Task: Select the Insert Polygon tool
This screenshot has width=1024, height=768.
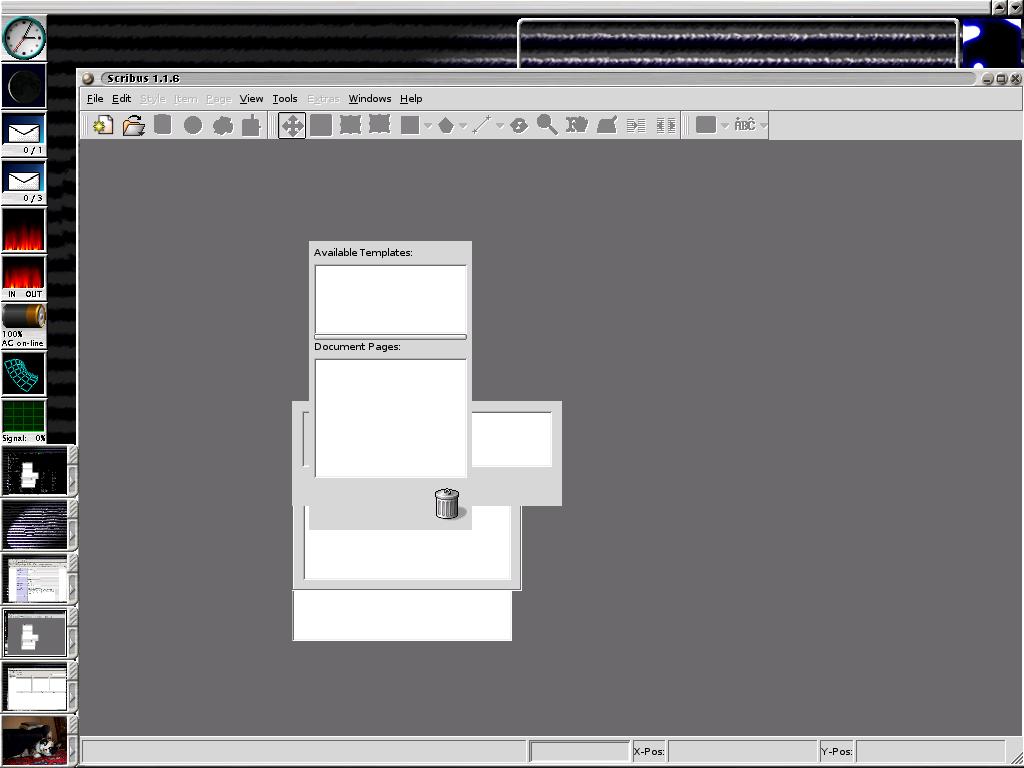Action: [446, 125]
